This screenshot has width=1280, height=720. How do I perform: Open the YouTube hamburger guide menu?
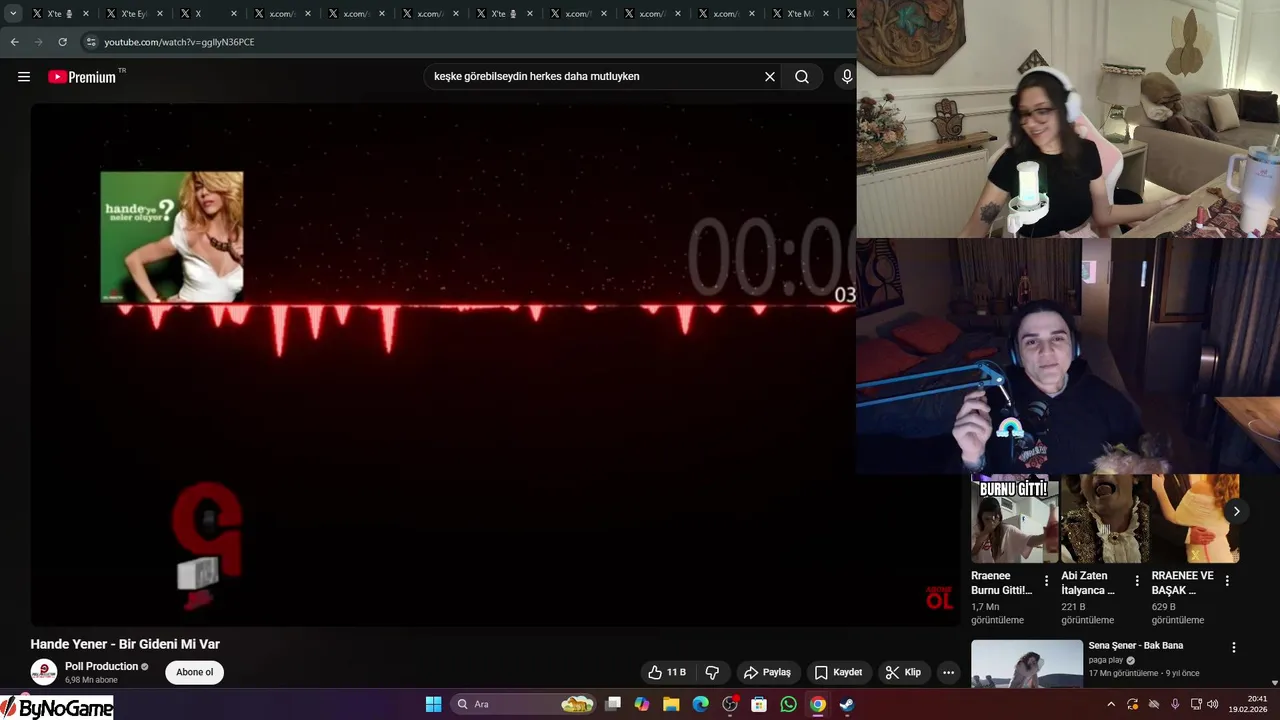(24, 77)
